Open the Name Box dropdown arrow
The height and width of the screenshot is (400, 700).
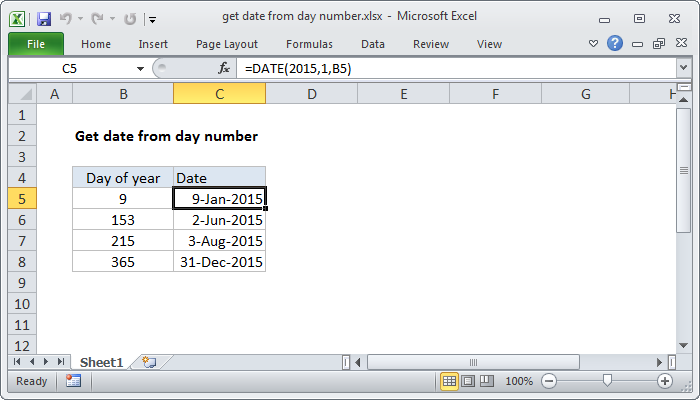coord(140,69)
